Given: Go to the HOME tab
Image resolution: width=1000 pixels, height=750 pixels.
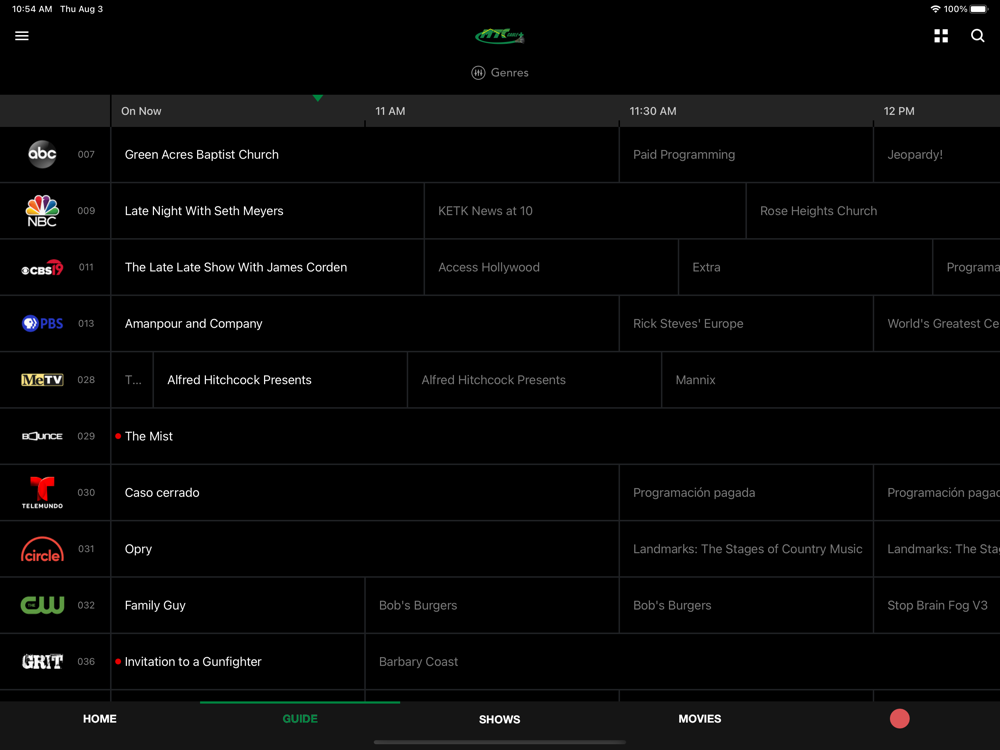Looking at the screenshot, I should (x=99, y=719).
